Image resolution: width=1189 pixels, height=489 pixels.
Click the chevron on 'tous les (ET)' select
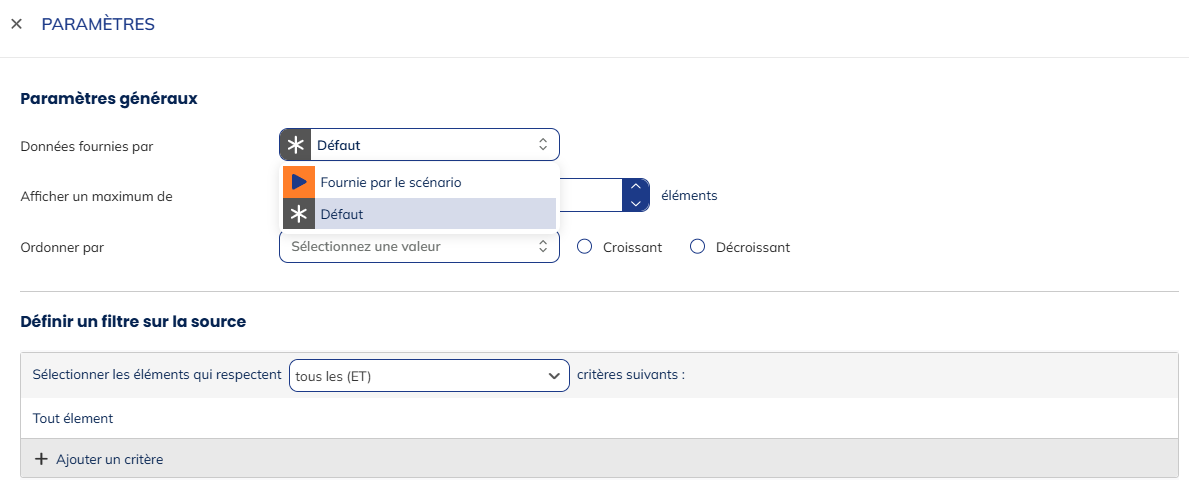554,376
